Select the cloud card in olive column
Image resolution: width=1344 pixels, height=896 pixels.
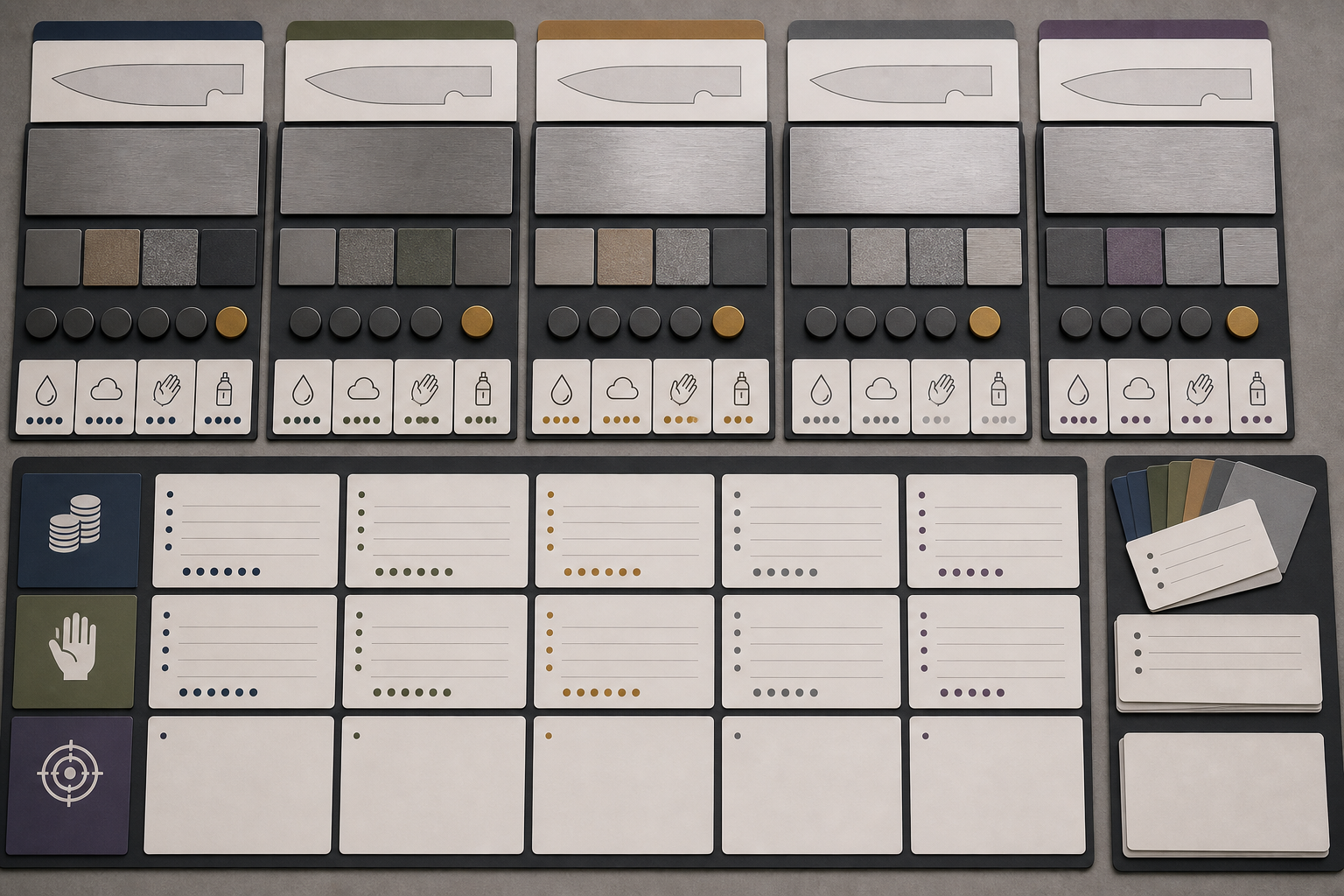(363, 396)
